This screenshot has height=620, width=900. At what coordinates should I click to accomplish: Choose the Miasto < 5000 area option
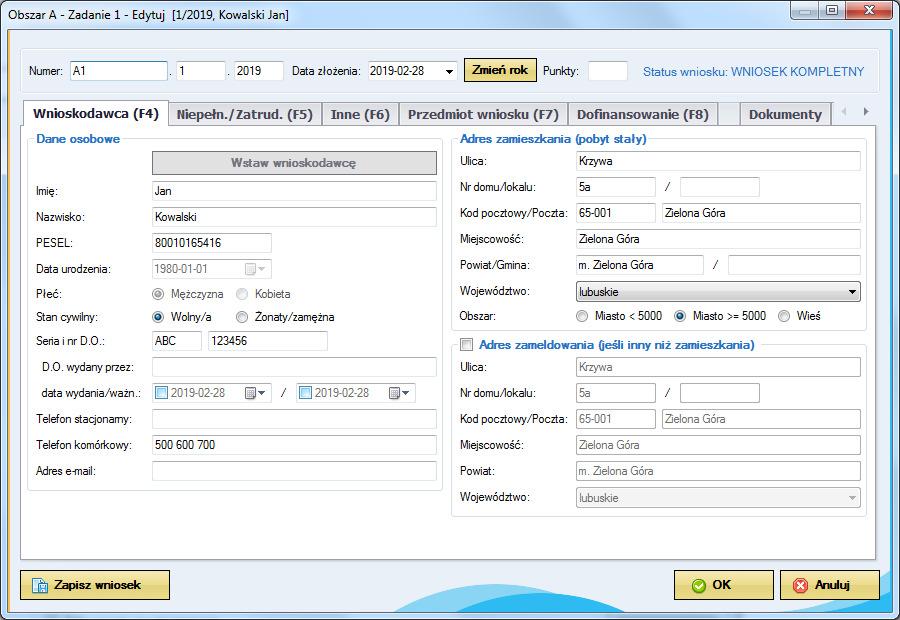(x=582, y=316)
